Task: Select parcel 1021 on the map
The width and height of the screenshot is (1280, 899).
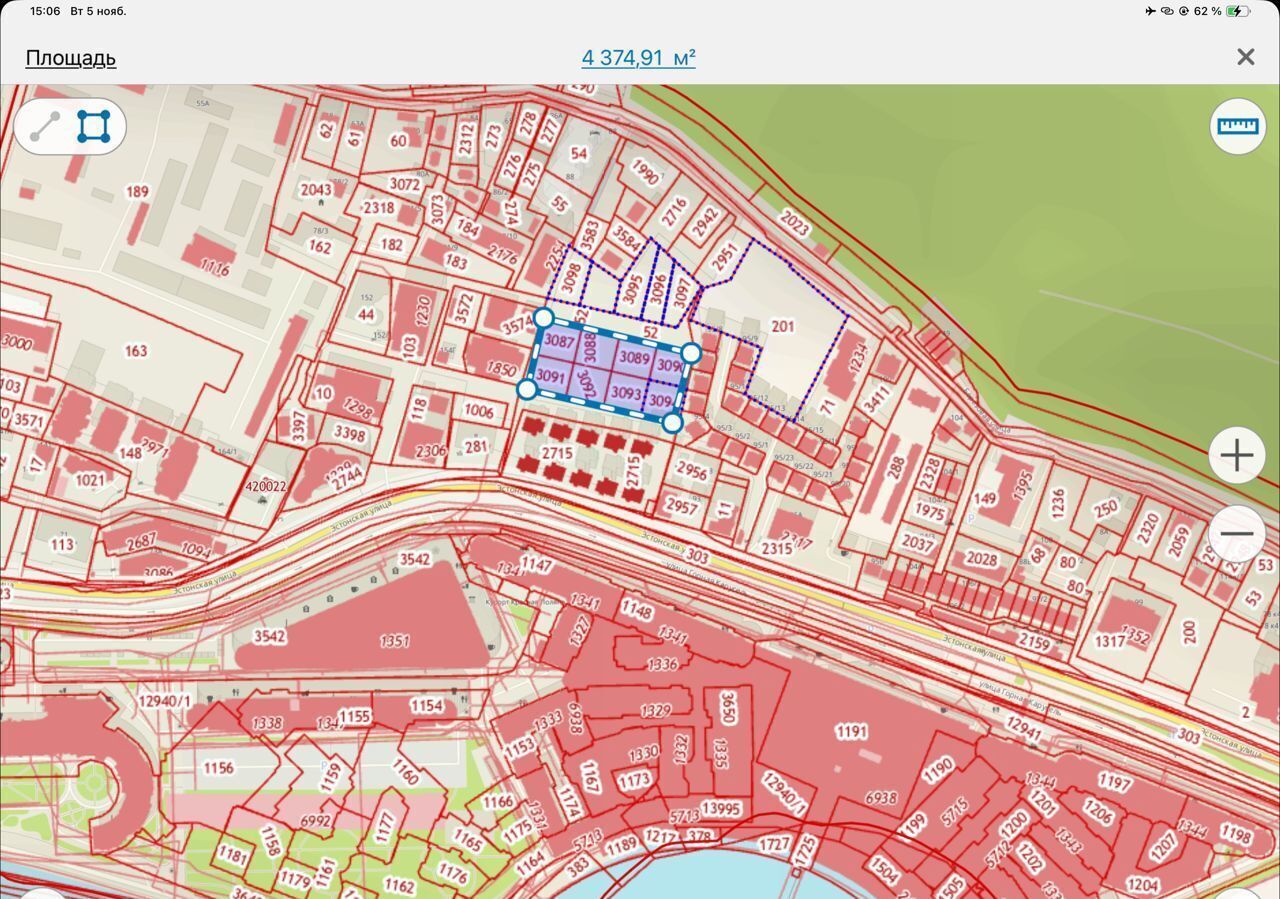Action: click(x=90, y=480)
